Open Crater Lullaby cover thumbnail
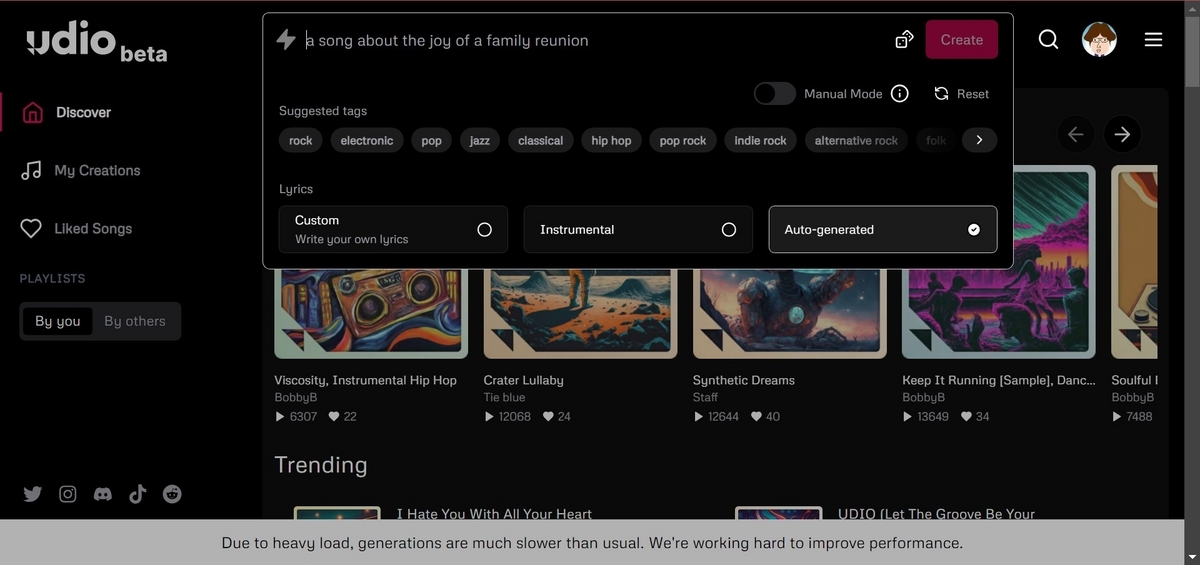The image size is (1200, 565). pyautogui.click(x=580, y=314)
